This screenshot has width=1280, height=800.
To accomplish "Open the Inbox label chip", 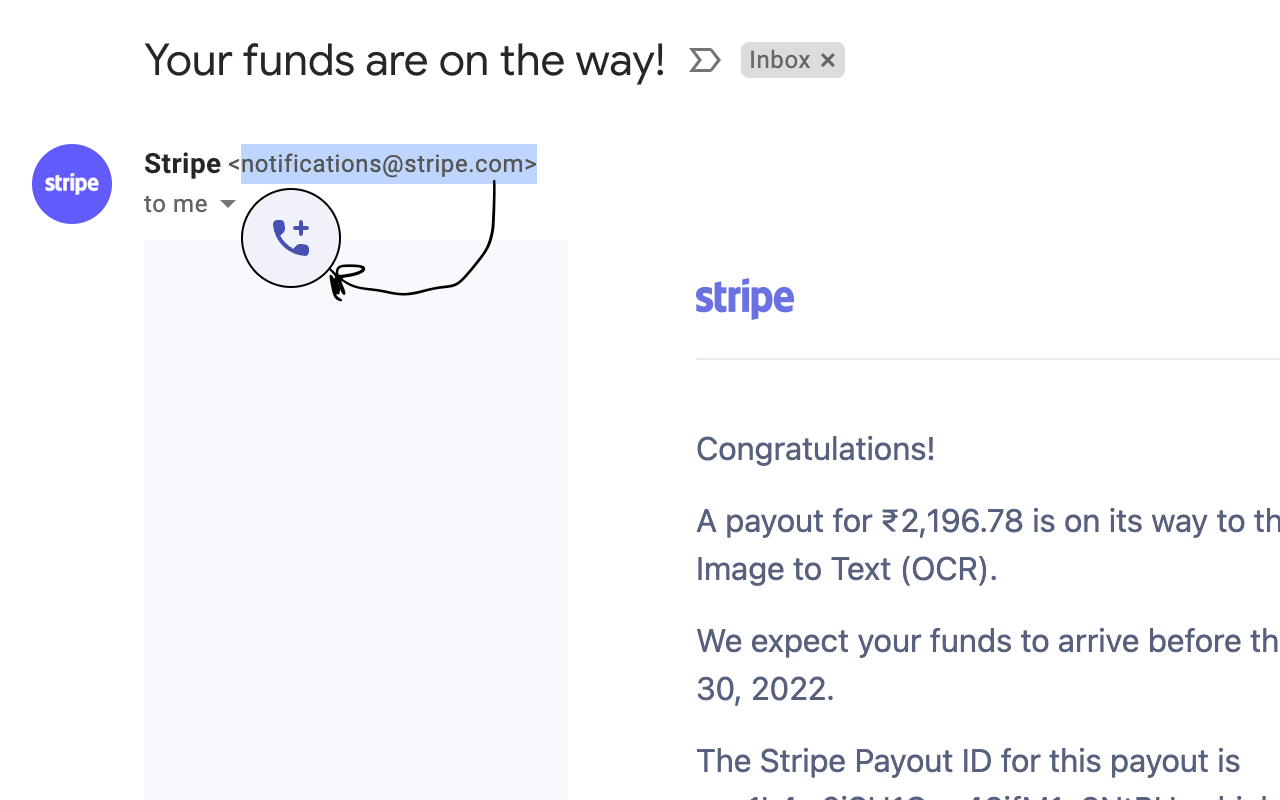I will 779,61.
